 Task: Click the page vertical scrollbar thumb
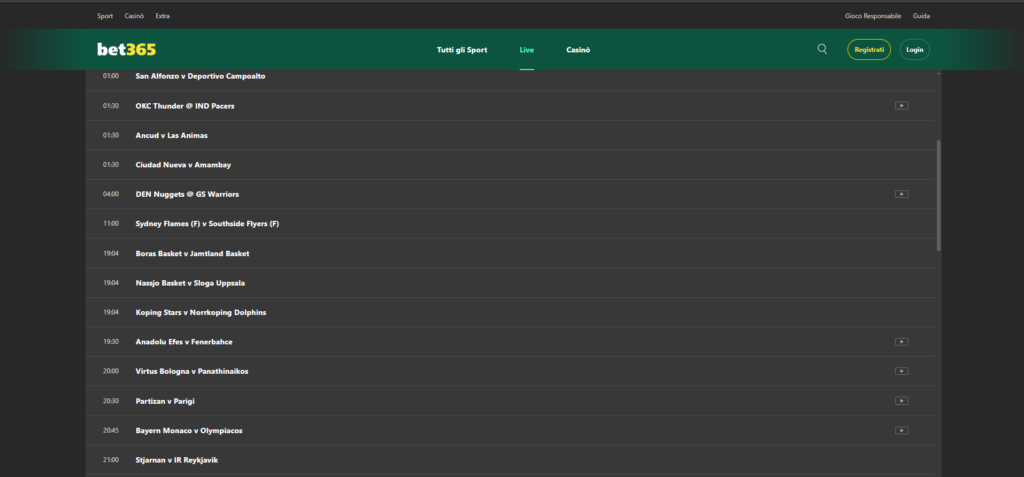pyautogui.click(x=937, y=195)
